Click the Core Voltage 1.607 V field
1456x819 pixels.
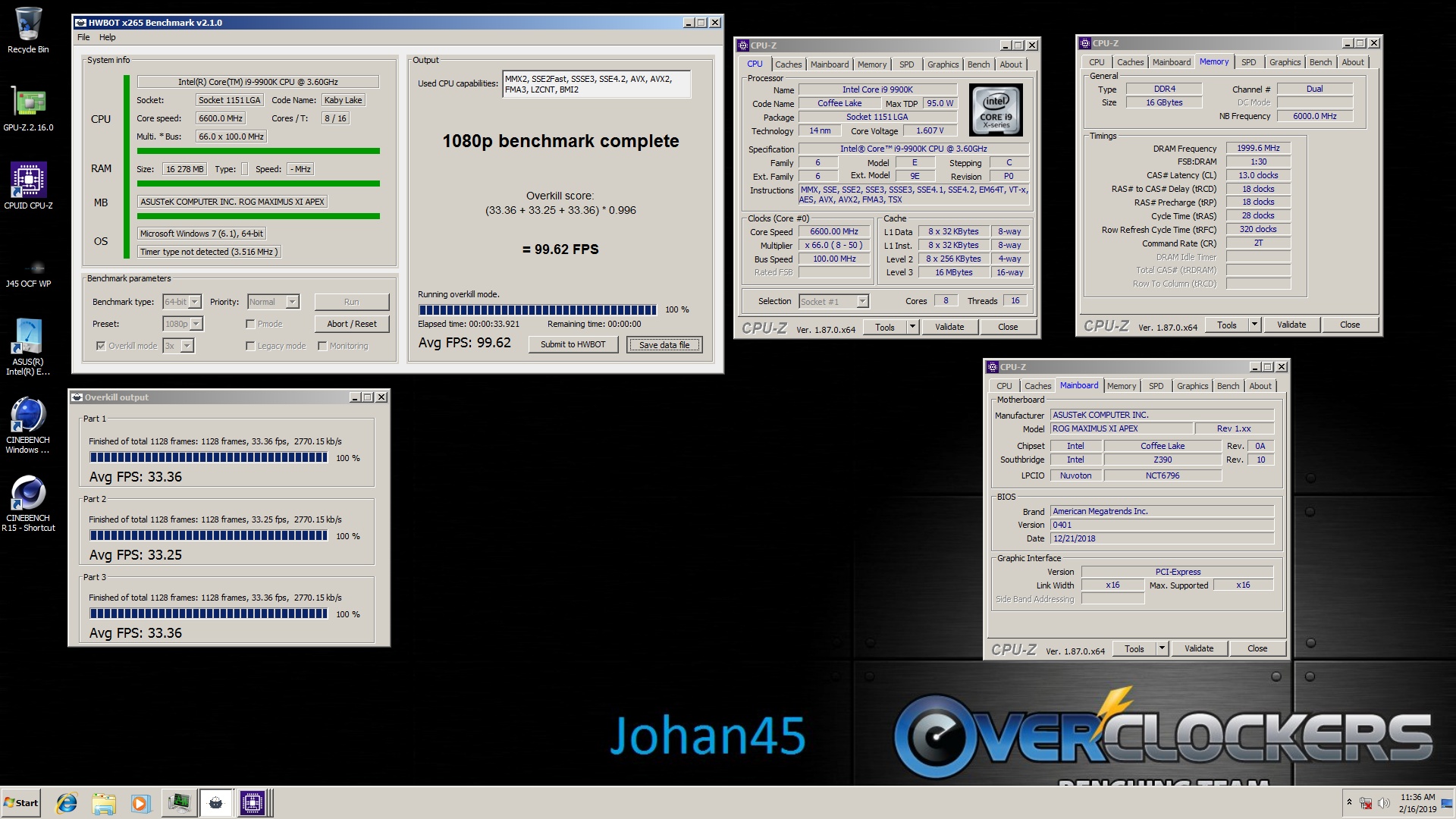click(x=930, y=130)
